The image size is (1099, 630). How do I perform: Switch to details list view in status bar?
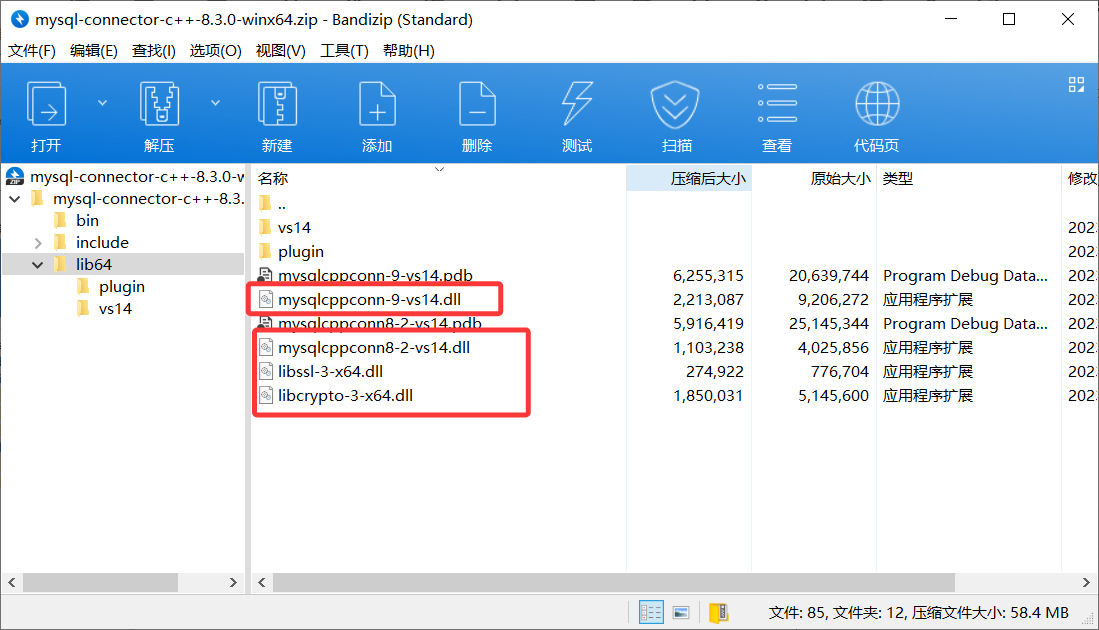[x=651, y=612]
